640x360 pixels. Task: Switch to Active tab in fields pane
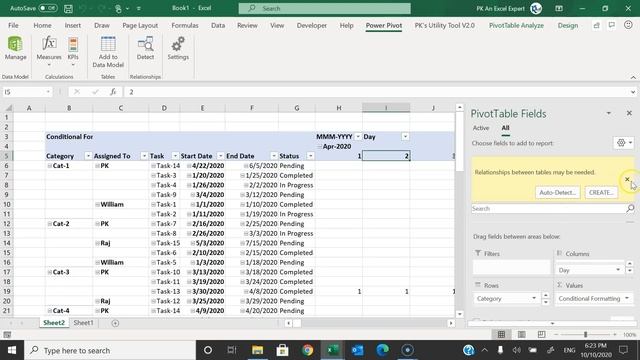click(x=481, y=128)
